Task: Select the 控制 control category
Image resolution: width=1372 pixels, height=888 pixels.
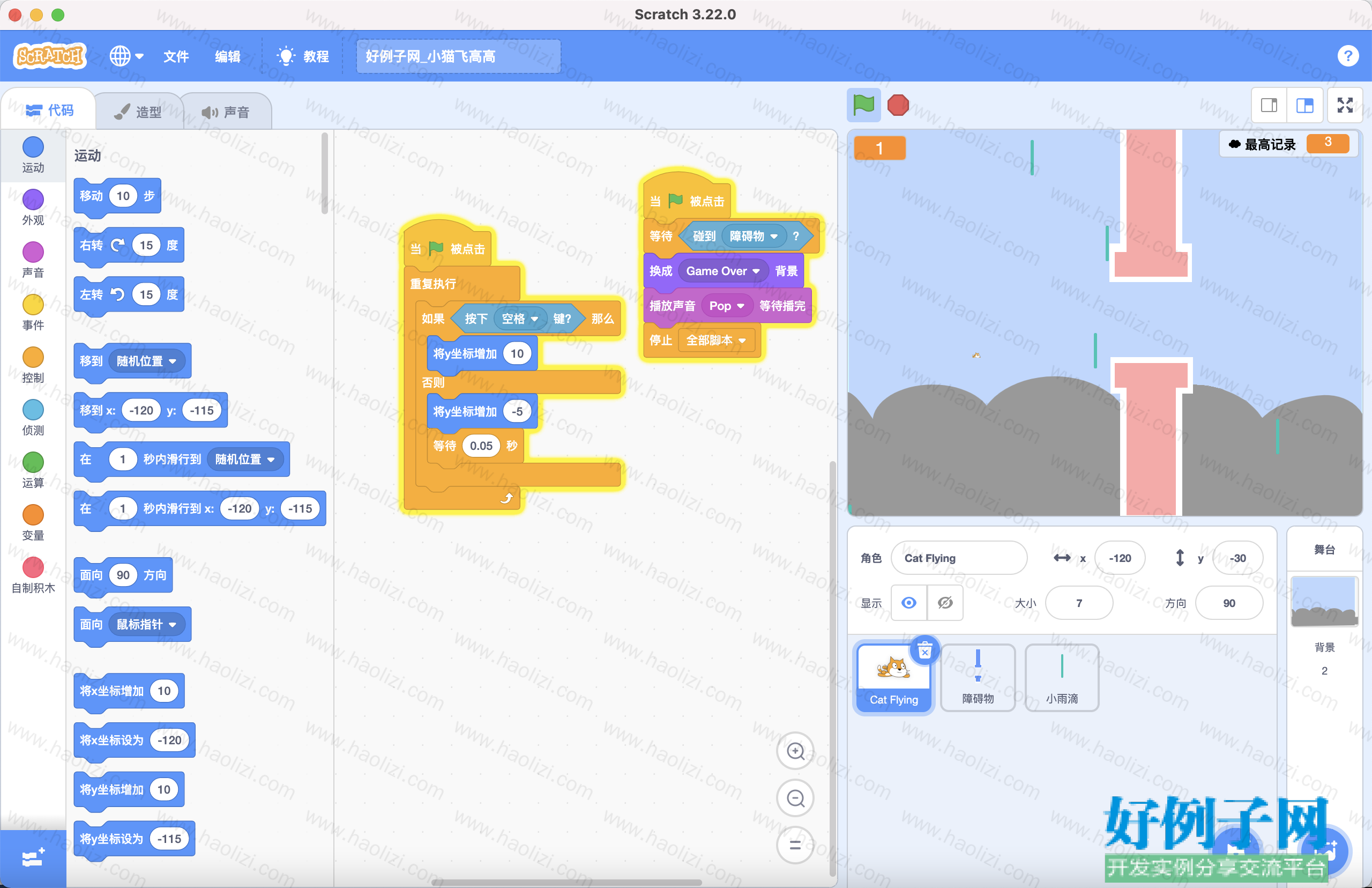Action: (x=33, y=365)
